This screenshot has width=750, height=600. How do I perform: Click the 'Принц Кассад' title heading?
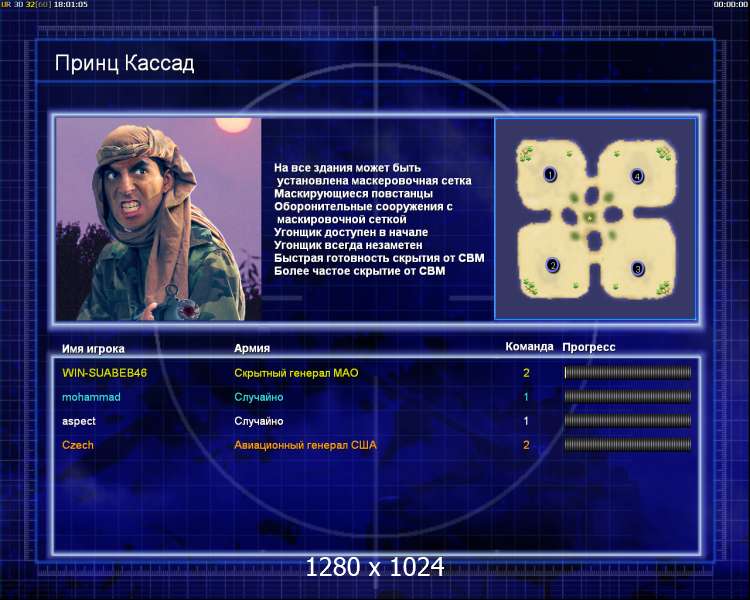tap(124, 63)
